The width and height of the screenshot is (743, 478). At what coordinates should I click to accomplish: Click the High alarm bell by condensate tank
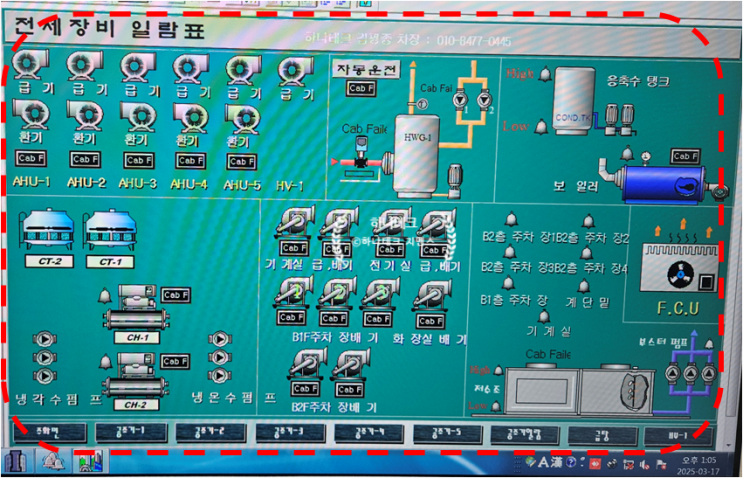545,74
